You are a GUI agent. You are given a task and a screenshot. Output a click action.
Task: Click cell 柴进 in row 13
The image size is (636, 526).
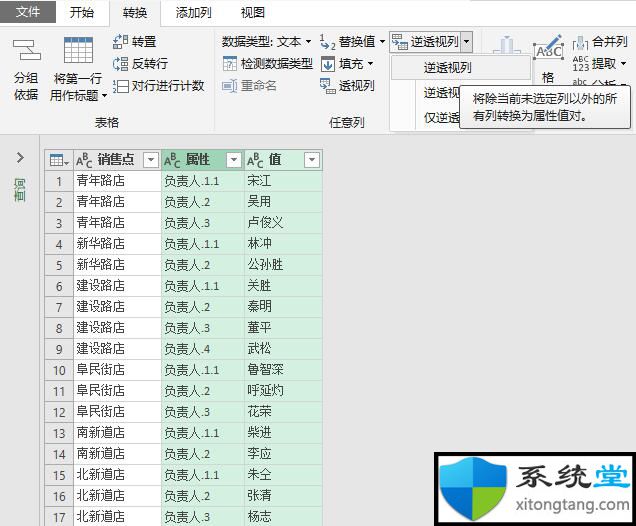[283, 433]
